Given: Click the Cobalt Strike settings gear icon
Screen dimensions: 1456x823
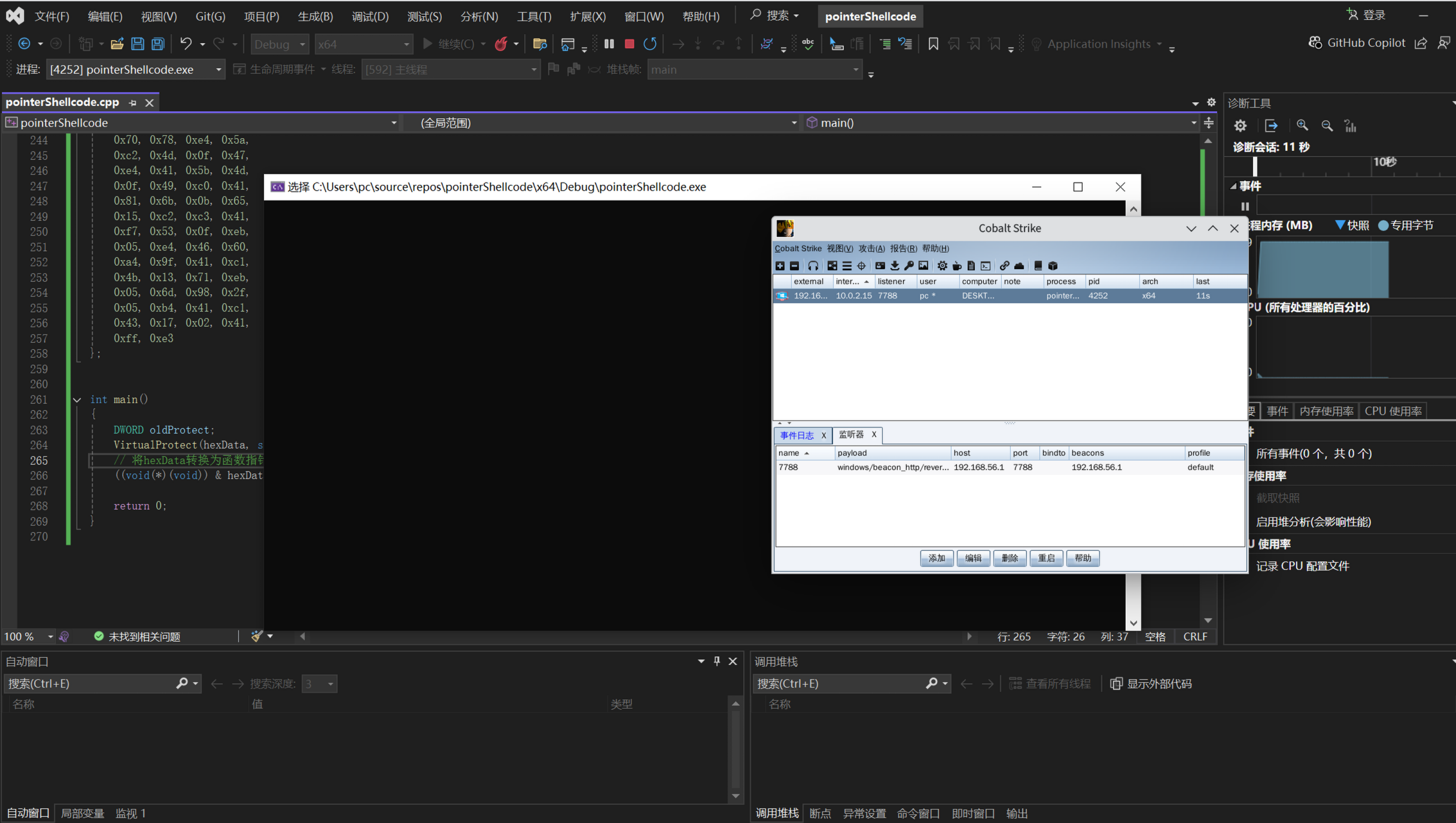Looking at the screenshot, I should [943, 266].
